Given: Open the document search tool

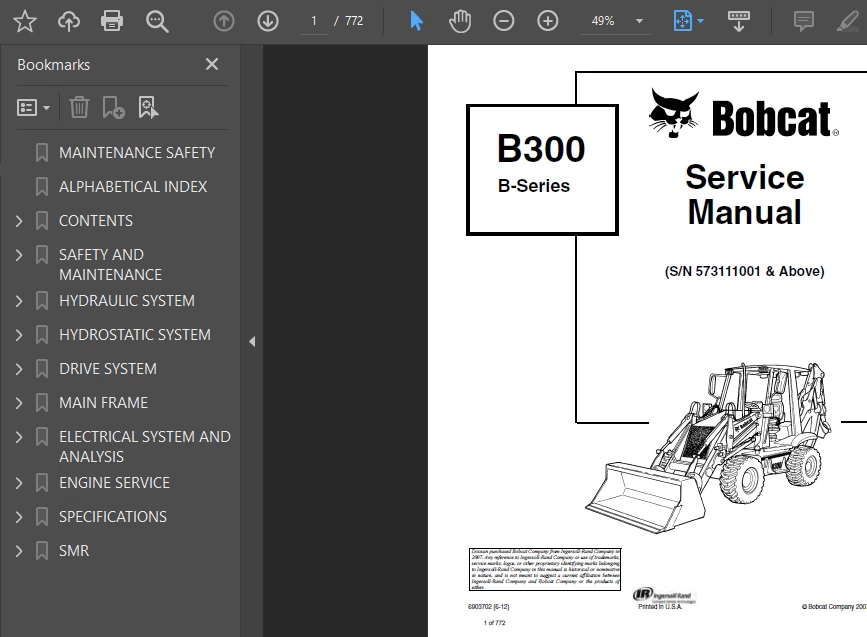Looking at the screenshot, I should pos(157,20).
